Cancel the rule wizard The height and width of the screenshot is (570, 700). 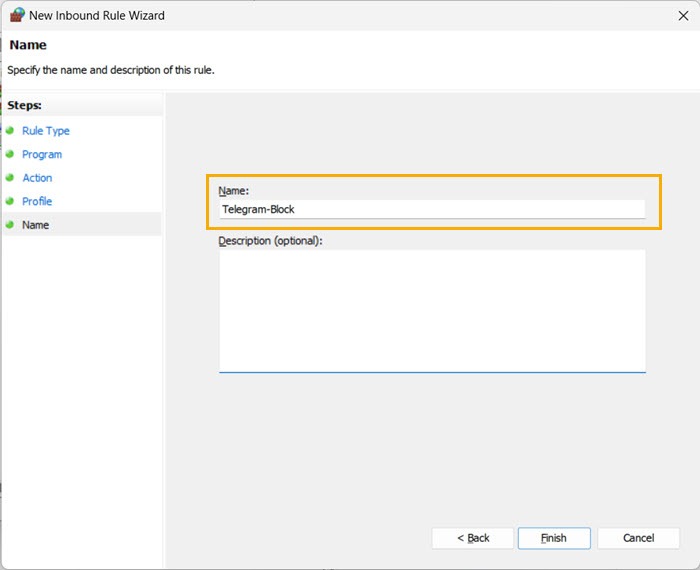click(x=638, y=538)
